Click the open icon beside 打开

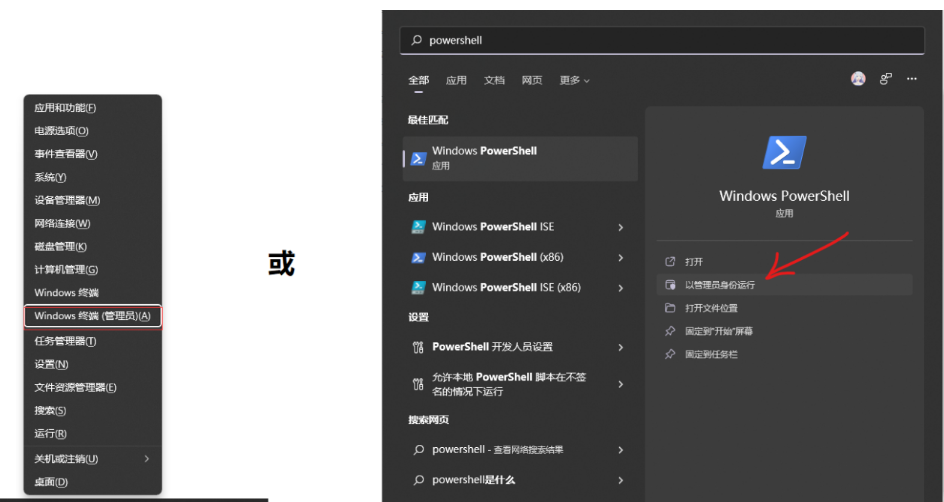click(x=670, y=262)
